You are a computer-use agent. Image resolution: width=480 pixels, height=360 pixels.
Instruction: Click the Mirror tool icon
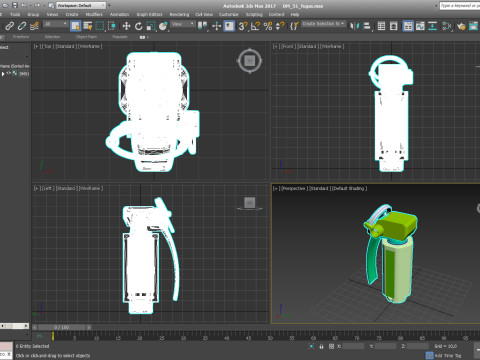(354, 26)
